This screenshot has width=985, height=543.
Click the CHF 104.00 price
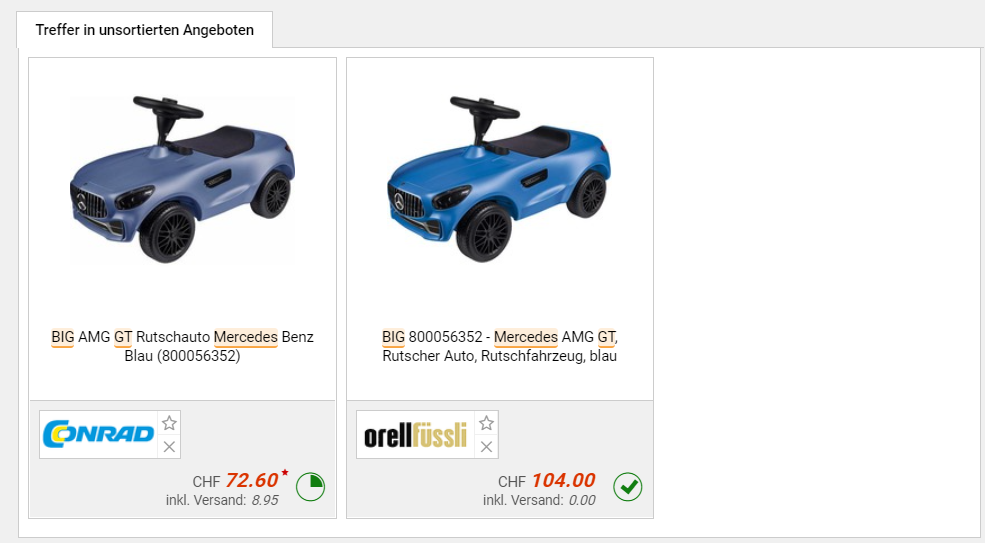pos(547,481)
